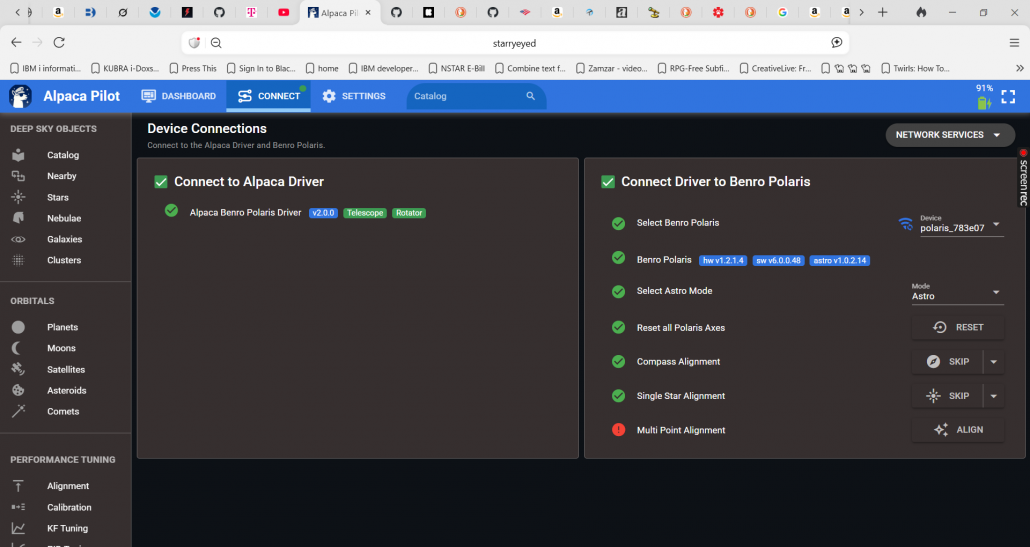1030x547 pixels.
Task: Open the Settings tab
Action: click(x=354, y=96)
